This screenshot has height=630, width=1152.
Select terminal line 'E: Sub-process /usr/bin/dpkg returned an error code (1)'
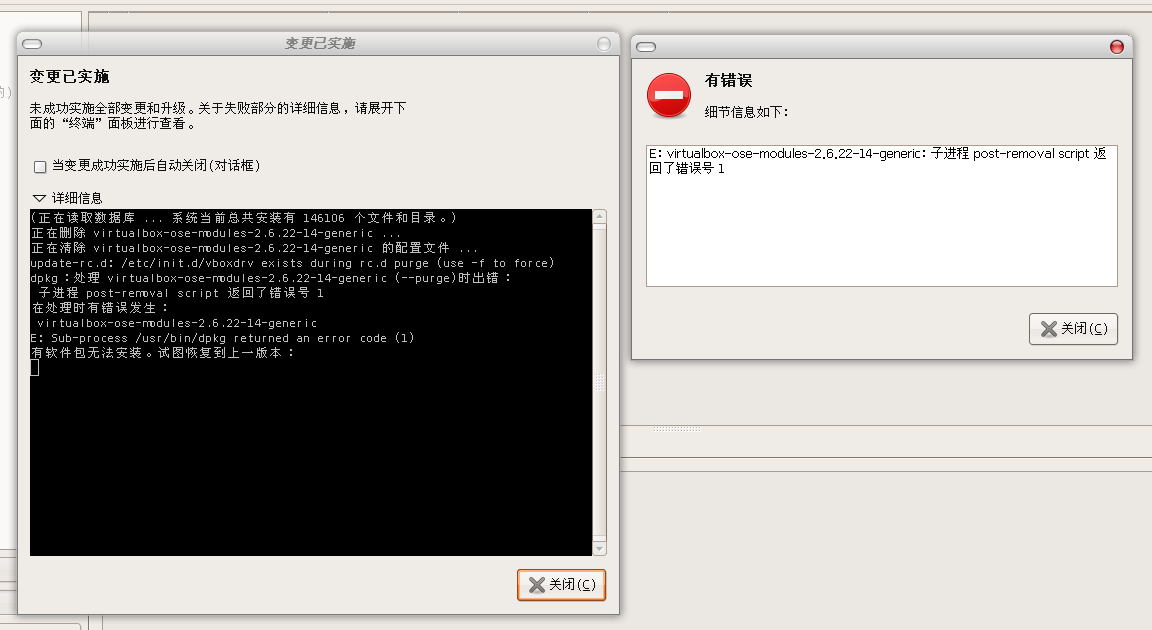coord(223,338)
